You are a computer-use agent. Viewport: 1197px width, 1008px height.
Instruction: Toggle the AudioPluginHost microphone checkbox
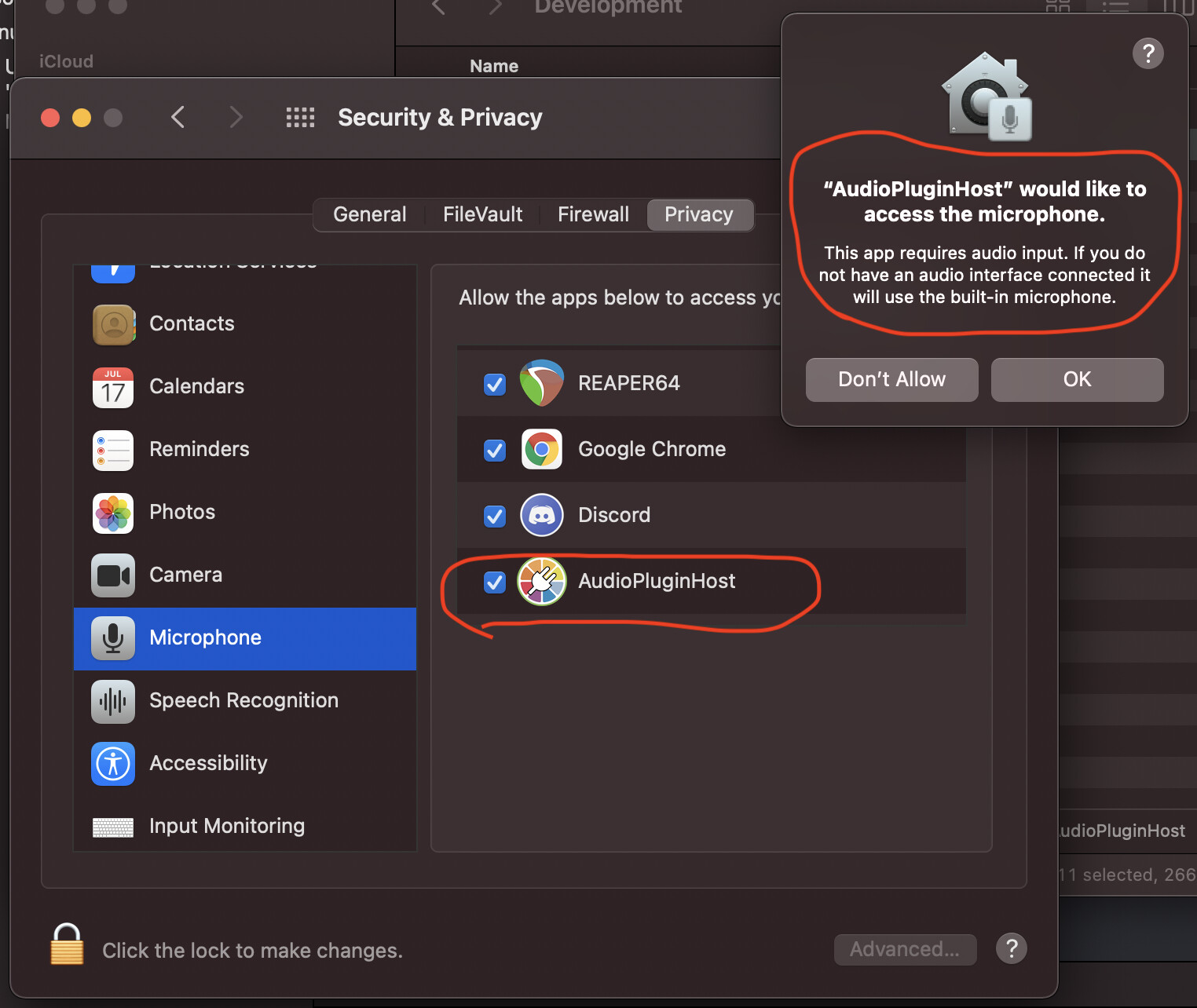point(495,583)
